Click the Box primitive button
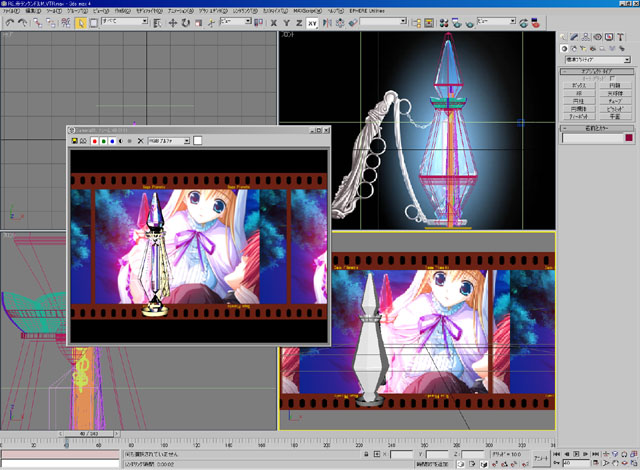Image resolution: width=640 pixels, height=470 pixels. click(579, 86)
